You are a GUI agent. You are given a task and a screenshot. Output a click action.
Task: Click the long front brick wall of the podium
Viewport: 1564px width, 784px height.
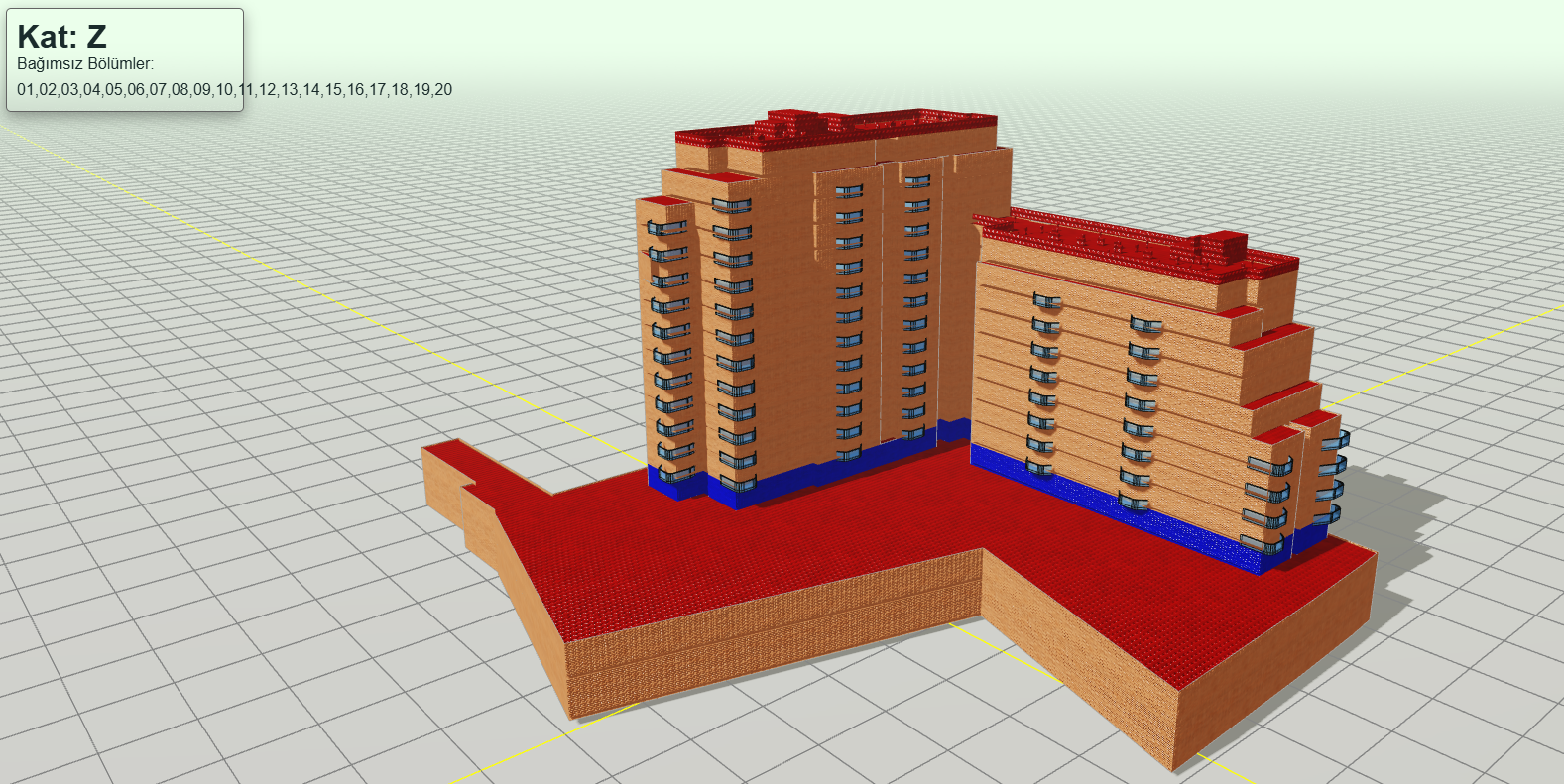pos(774,634)
